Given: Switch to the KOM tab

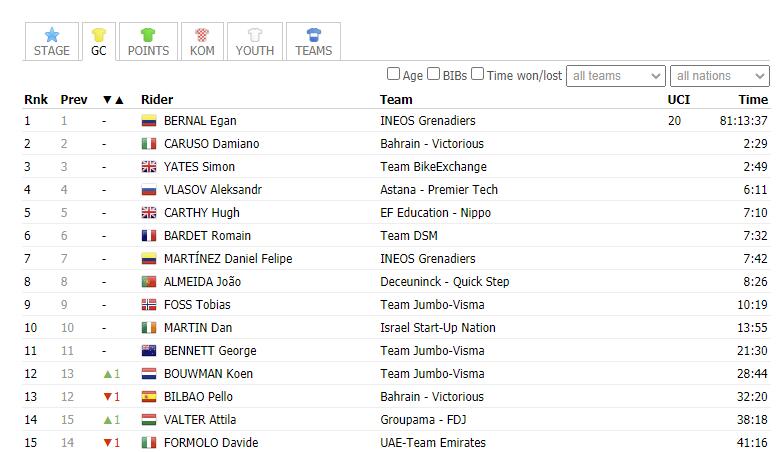Looking at the screenshot, I should (202, 42).
